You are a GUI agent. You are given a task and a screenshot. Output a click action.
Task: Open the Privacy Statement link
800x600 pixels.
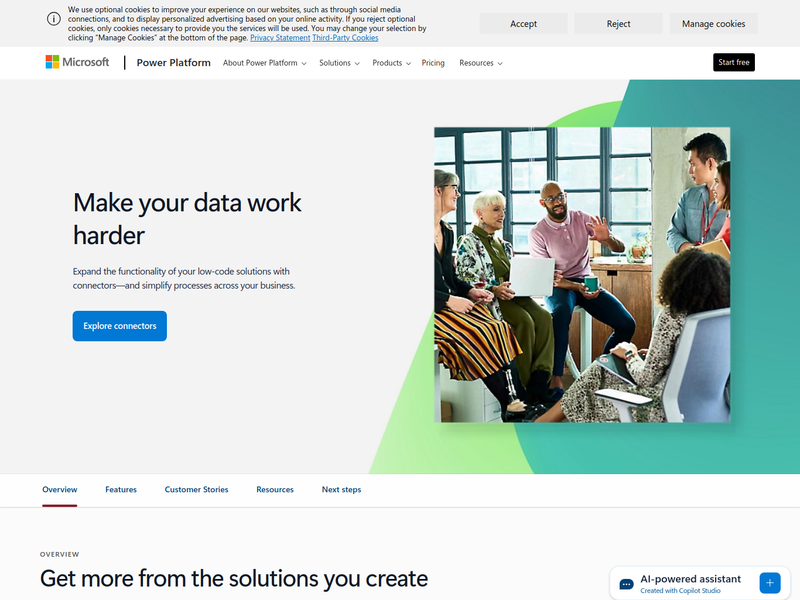[280, 38]
